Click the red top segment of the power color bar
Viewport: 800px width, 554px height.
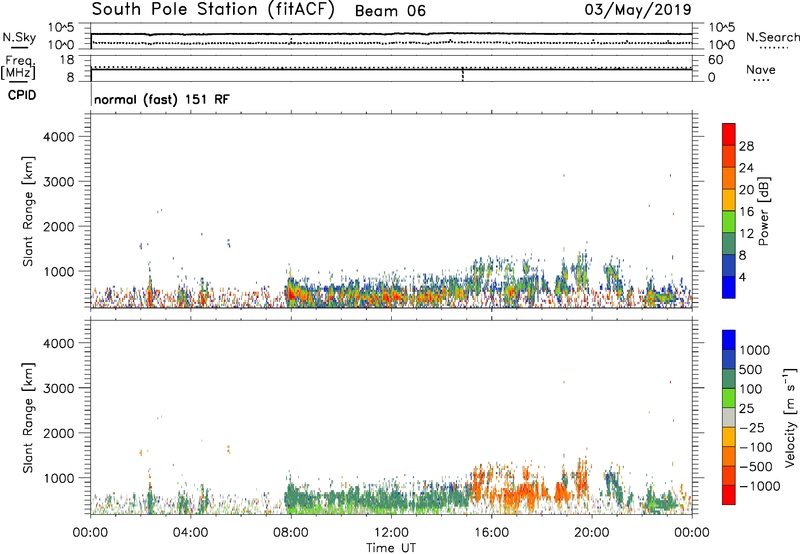(729, 134)
